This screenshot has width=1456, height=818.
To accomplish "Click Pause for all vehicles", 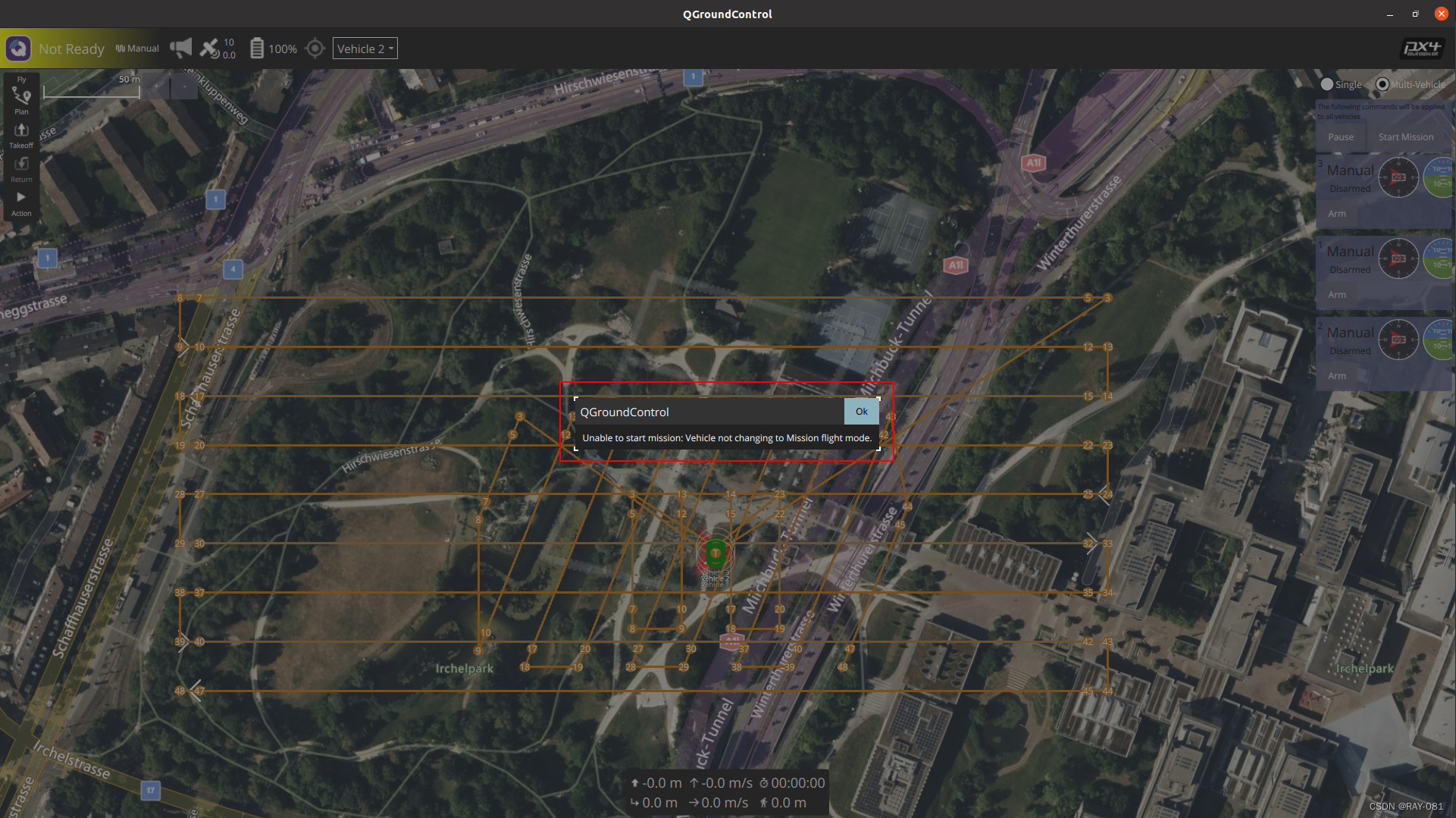I will pyautogui.click(x=1340, y=137).
